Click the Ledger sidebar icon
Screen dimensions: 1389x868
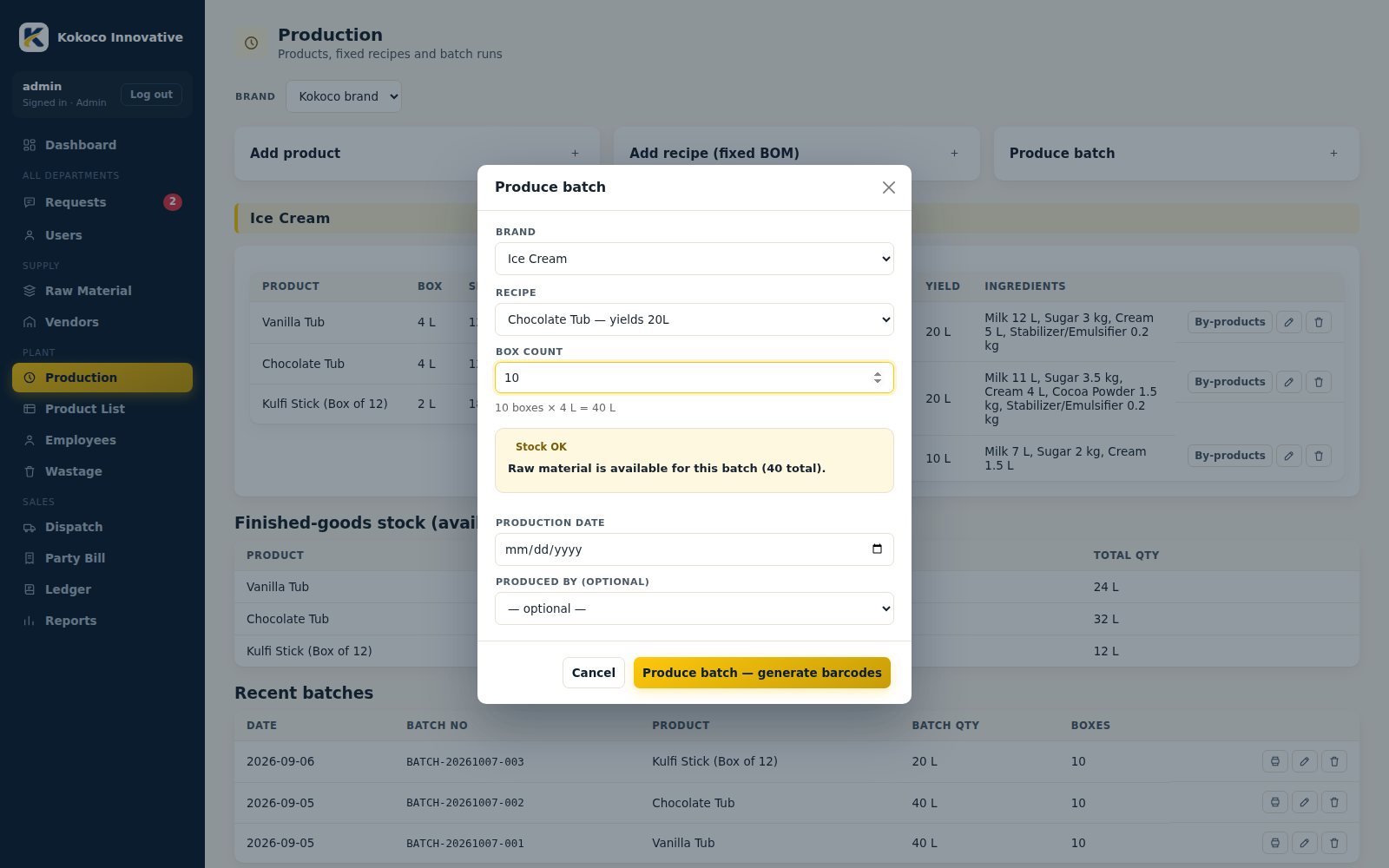pos(30,589)
